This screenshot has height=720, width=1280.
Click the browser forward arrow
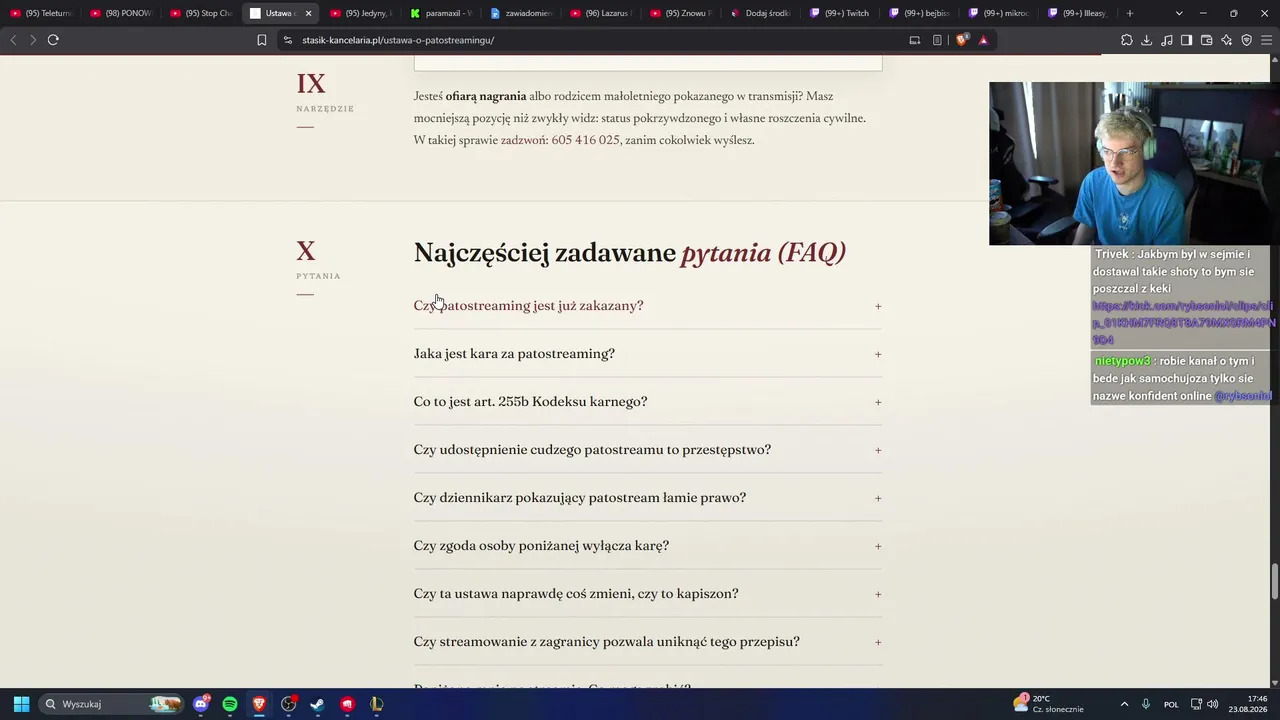pos(32,40)
